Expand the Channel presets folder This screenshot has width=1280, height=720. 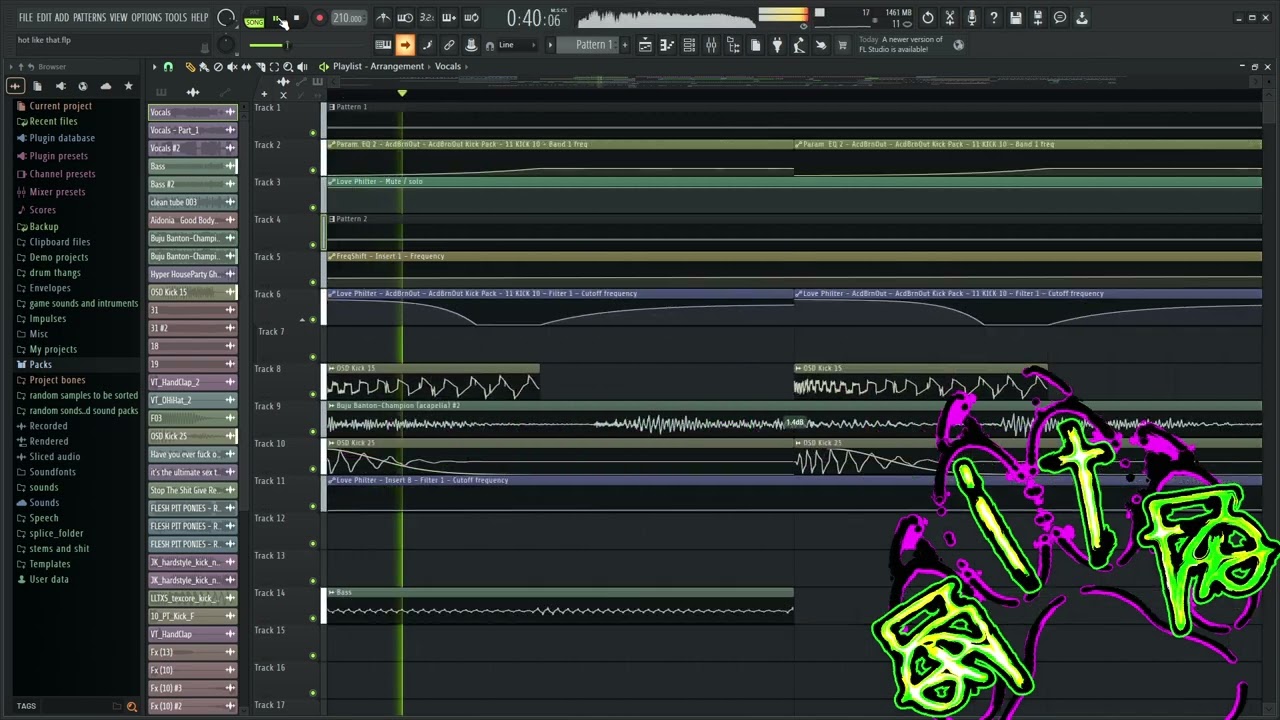click(x=62, y=174)
